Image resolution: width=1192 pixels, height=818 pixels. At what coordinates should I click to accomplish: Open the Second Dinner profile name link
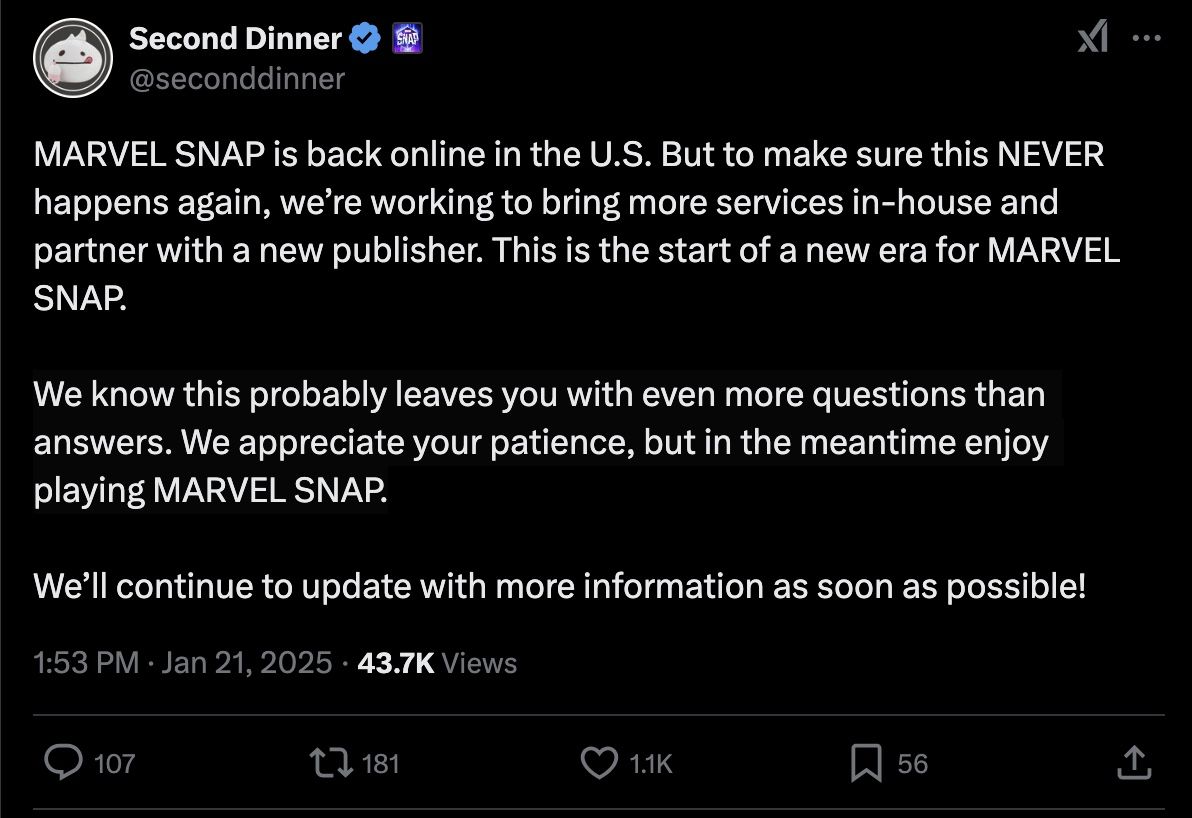click(x=236, y=38)
